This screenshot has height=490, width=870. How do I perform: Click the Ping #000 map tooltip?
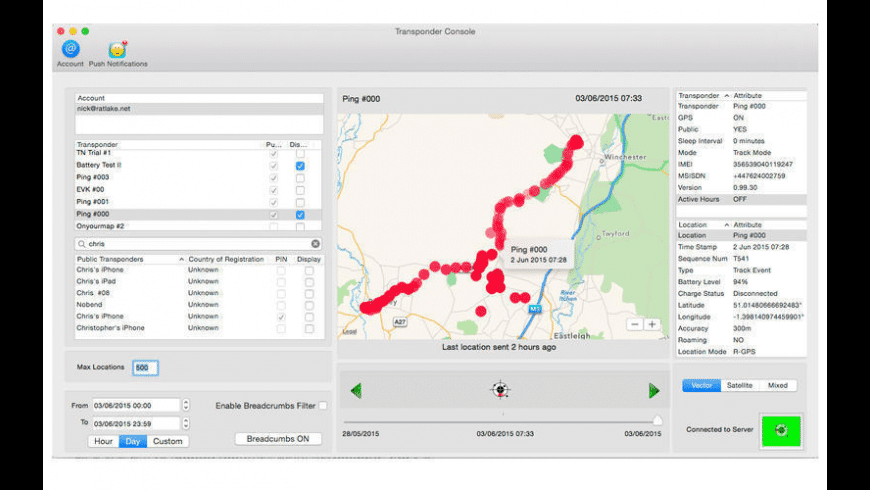click(x=539, y=255)
